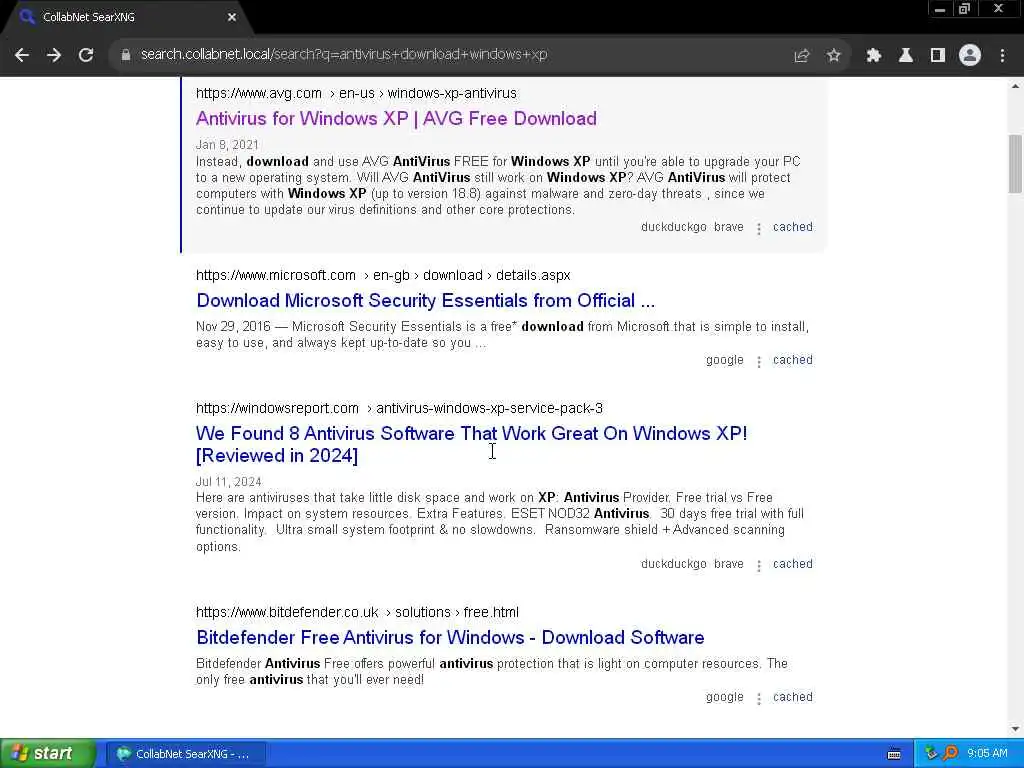Viewport: 1024px width, 768px height.
Task: Reload the search results page
Action: point(86,55)
